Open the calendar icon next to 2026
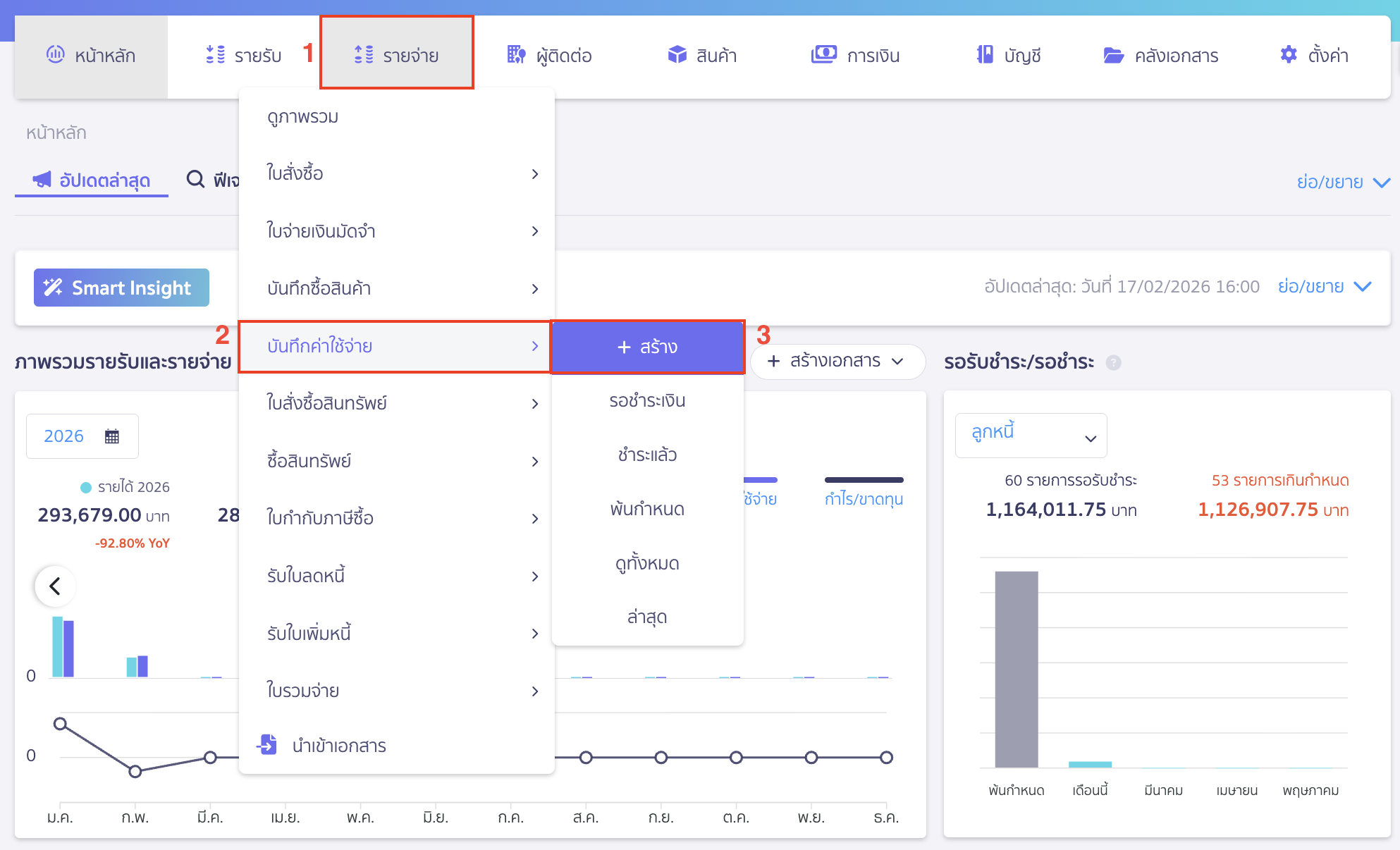Viewport: 1400px width, 850px height. click(x=110, y=436)
